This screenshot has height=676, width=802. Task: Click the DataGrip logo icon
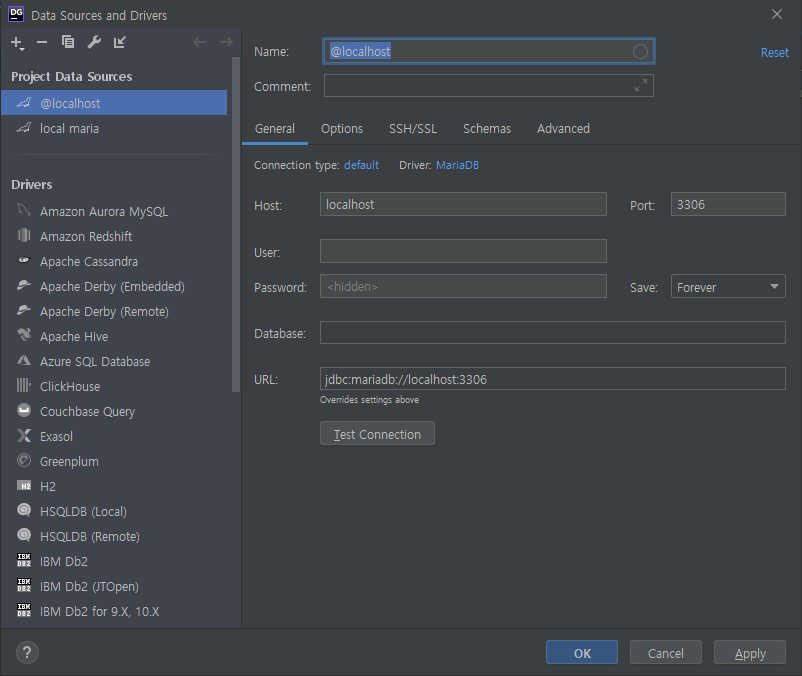pyautogui.click(x=16, y=14)
